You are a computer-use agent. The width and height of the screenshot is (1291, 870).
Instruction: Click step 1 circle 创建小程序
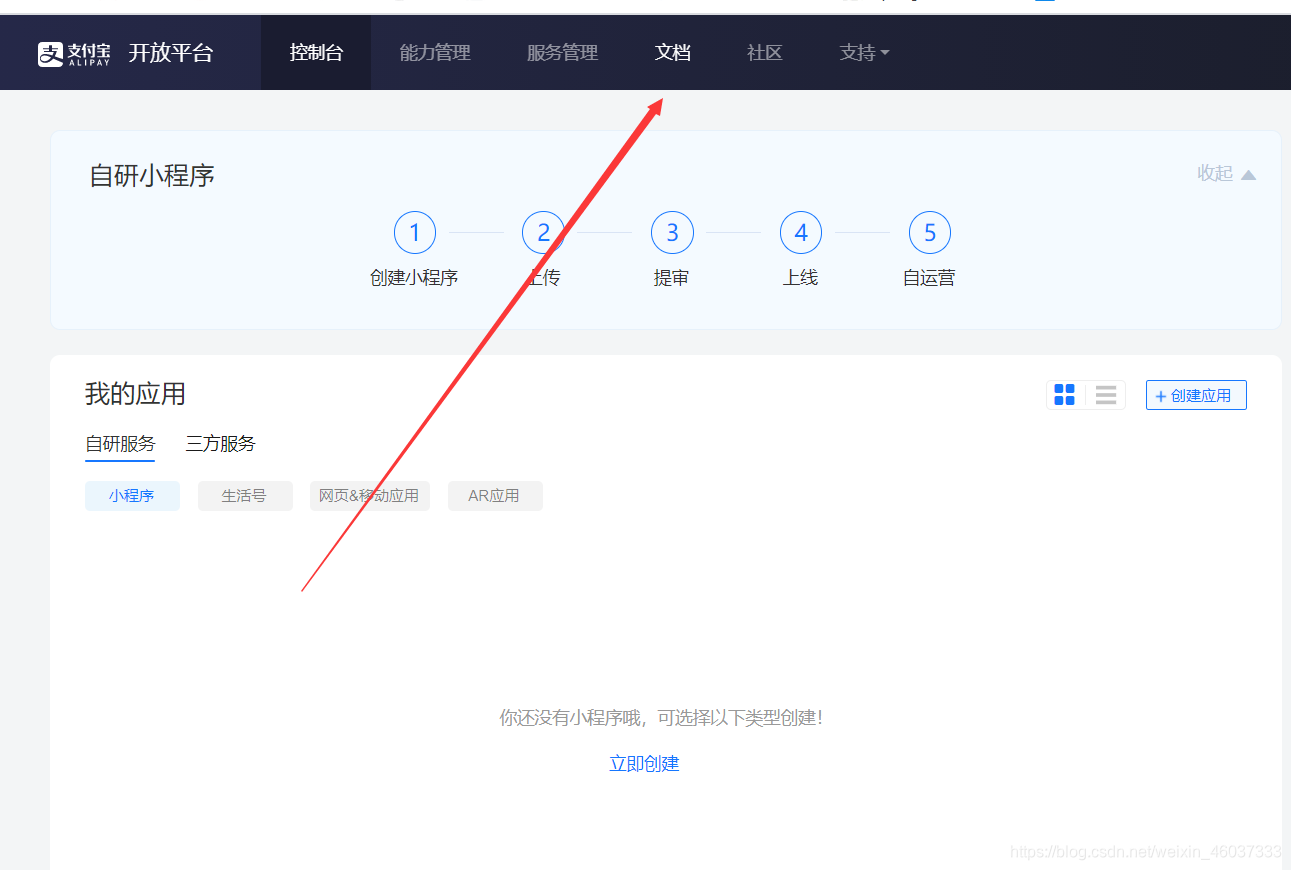click(x=415, y=233)
